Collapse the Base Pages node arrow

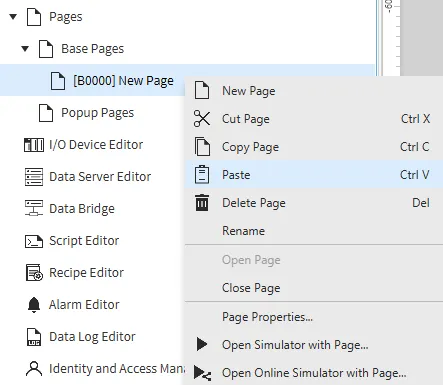[25, 49]
